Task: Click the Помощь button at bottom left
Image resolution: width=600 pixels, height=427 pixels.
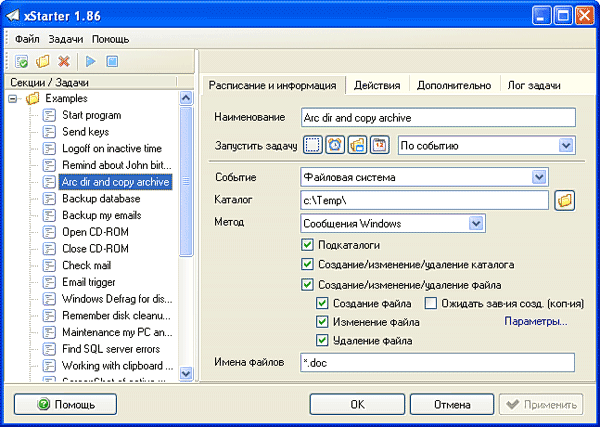Action: pyautogui.click(x=65, y=404)
